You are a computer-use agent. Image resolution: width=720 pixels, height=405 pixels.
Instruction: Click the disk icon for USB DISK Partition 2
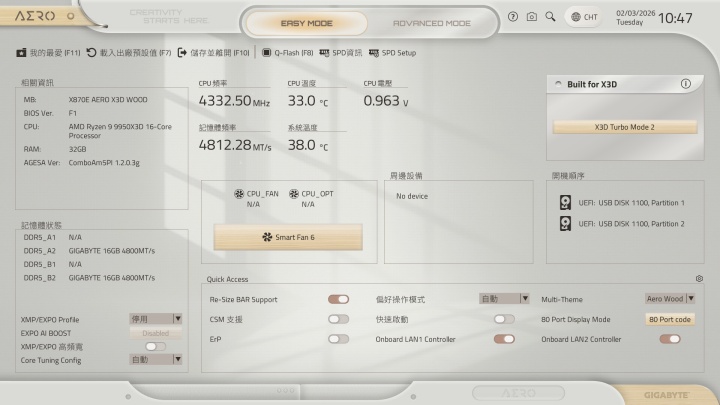565,224
